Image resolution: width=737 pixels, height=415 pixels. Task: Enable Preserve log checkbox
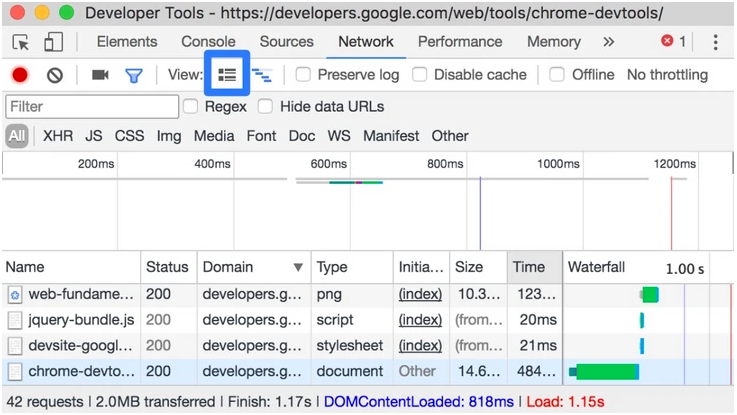coord(303,74)
